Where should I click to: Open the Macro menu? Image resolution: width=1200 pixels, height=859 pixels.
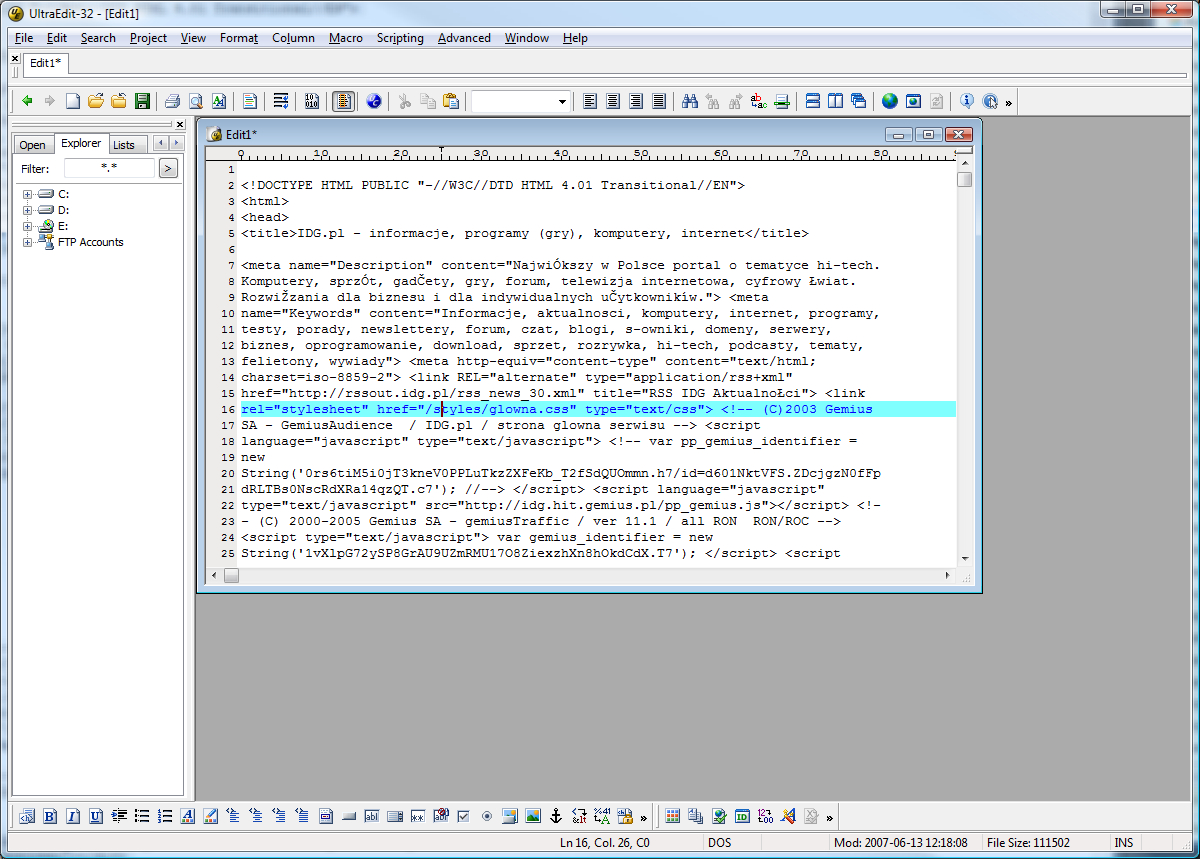(346, 38)
